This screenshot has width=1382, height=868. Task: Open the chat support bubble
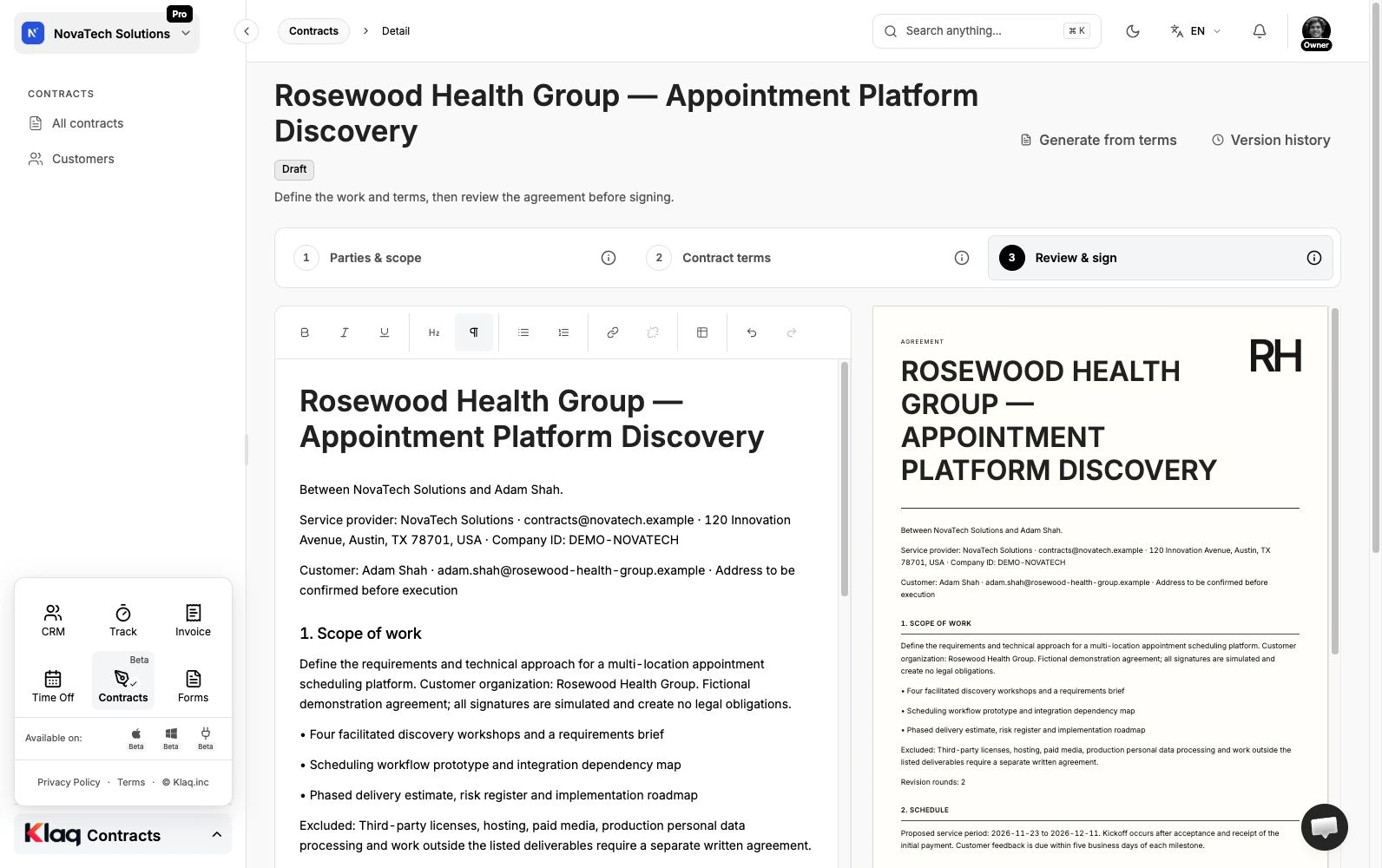click(x=1324, y=826)
